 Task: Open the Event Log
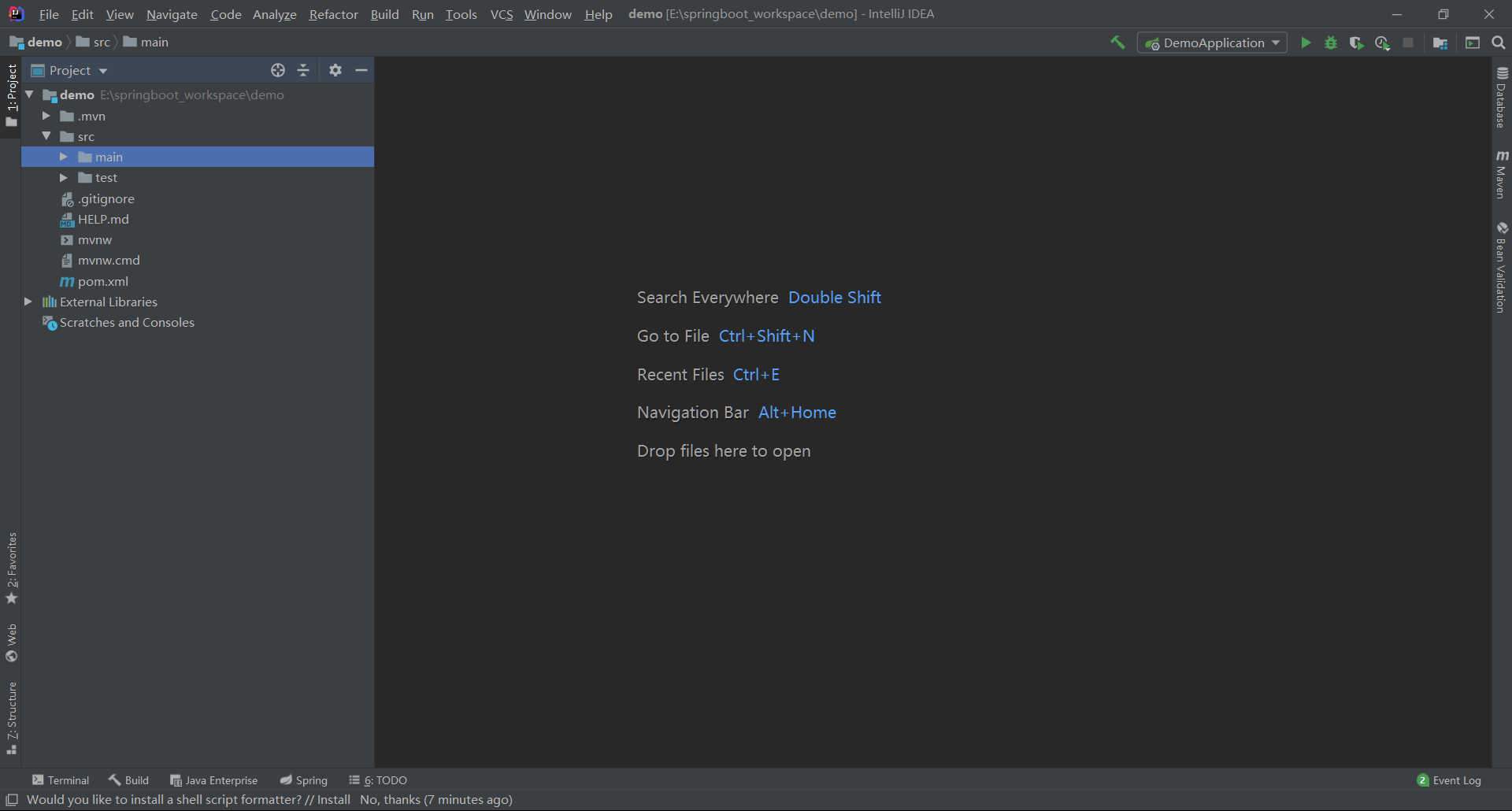tap(1449, 780)
